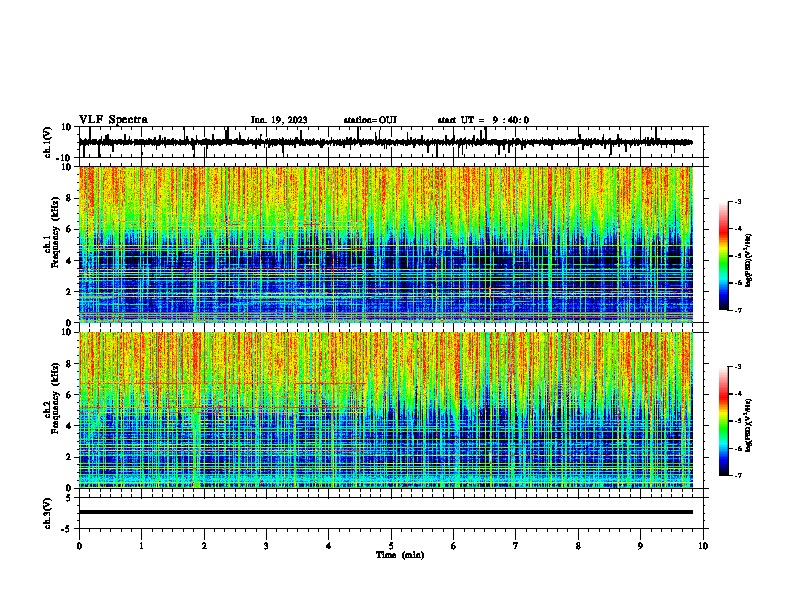Click the "-6" tick on ch.2 color bar
Viewport: 792px width, 612px height.
click(737, 448)
